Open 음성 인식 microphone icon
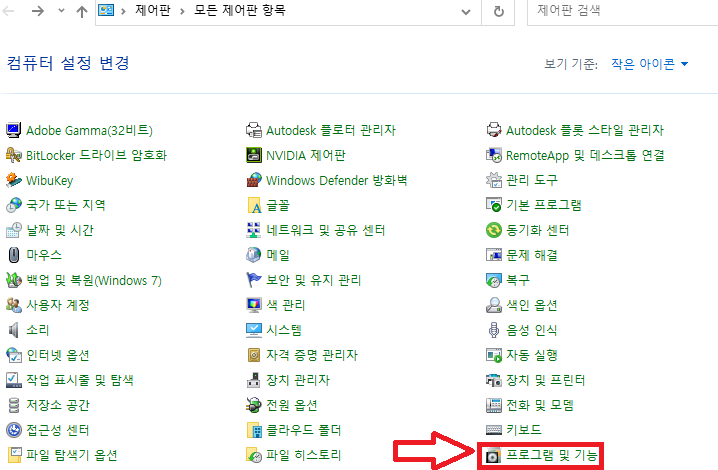 [494, 330]
